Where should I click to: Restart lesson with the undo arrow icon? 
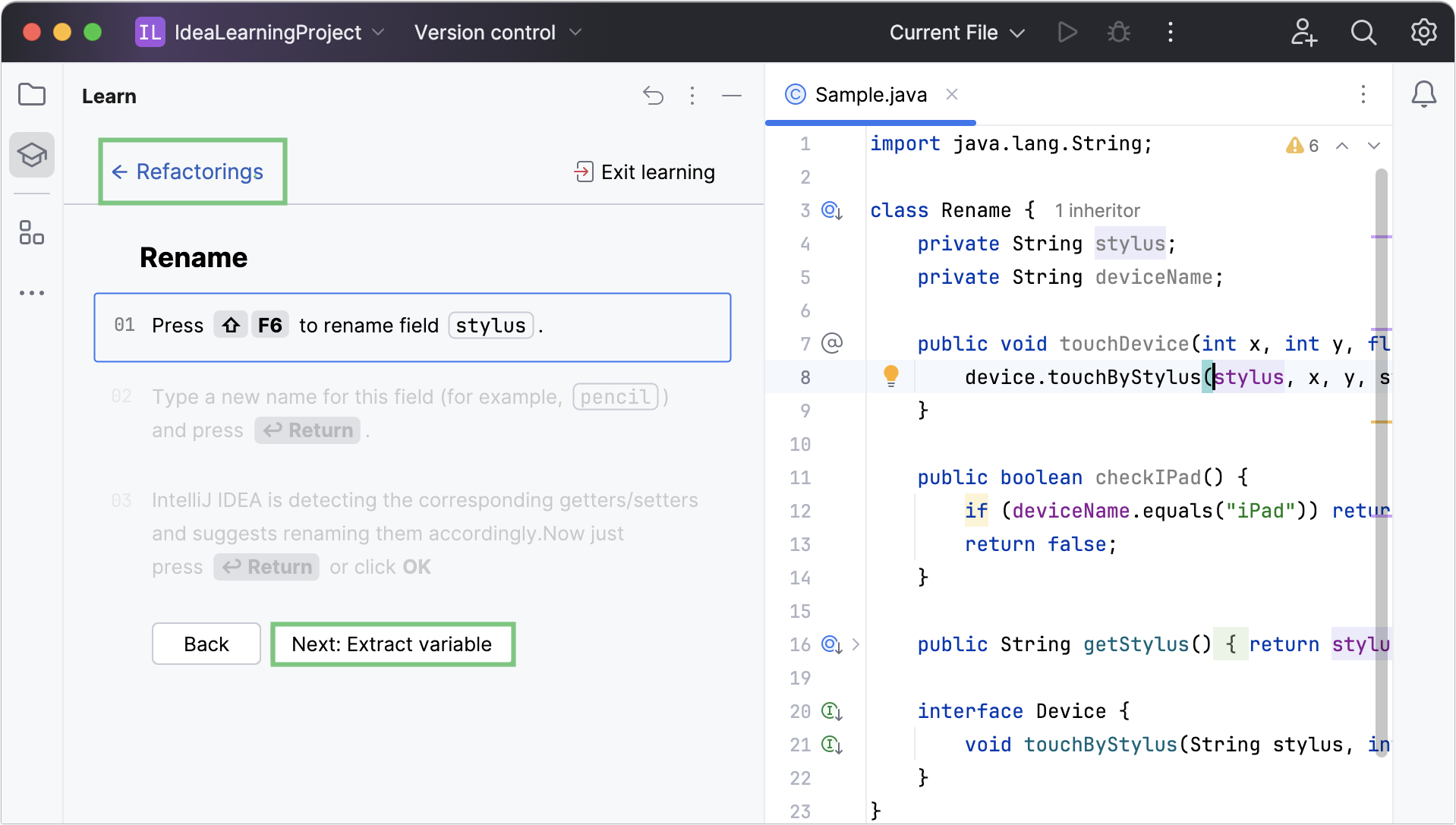click(653, 96)
